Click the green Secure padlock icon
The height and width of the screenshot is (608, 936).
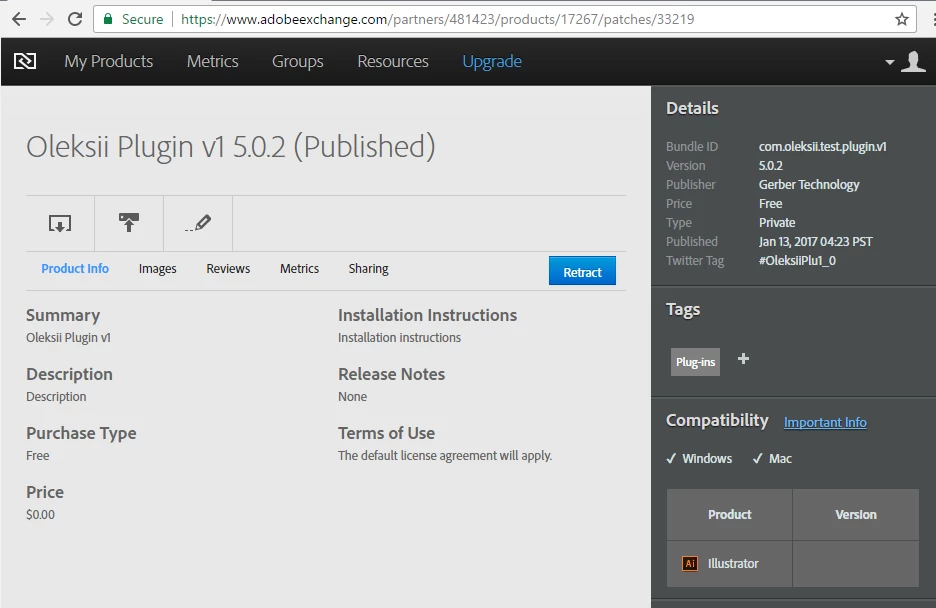pos(108,19)
